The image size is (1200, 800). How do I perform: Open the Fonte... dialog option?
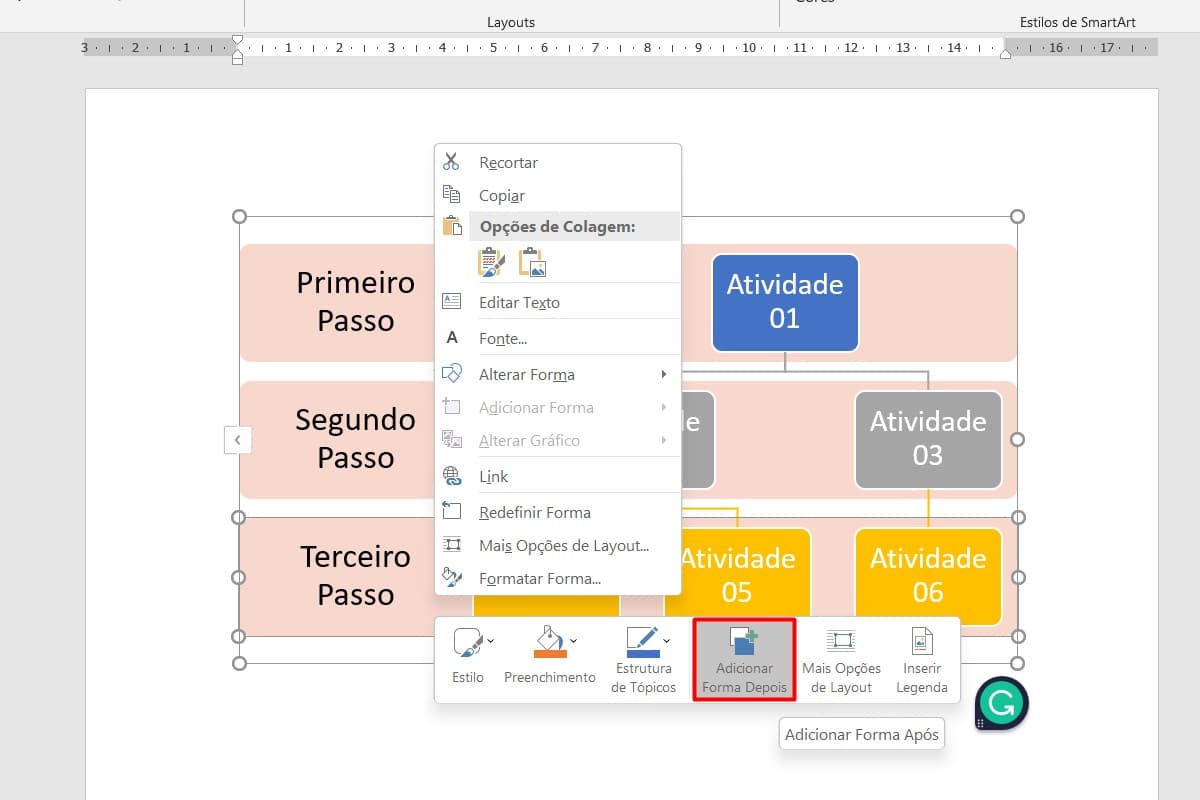coord(502,339)
